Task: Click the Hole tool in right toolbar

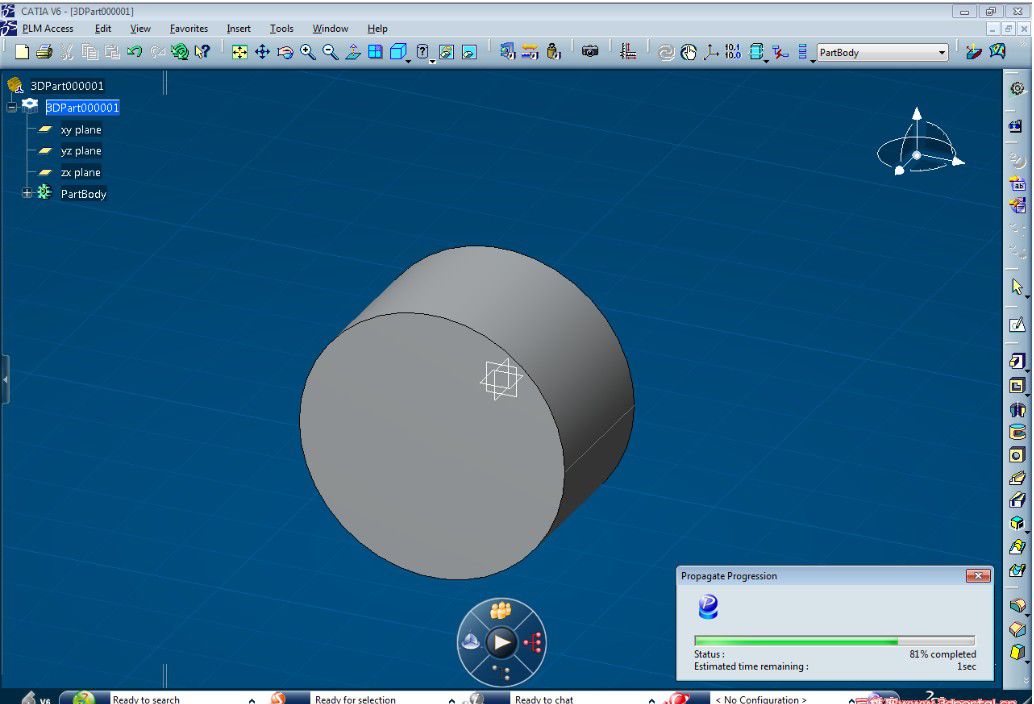Action: 1017,455
